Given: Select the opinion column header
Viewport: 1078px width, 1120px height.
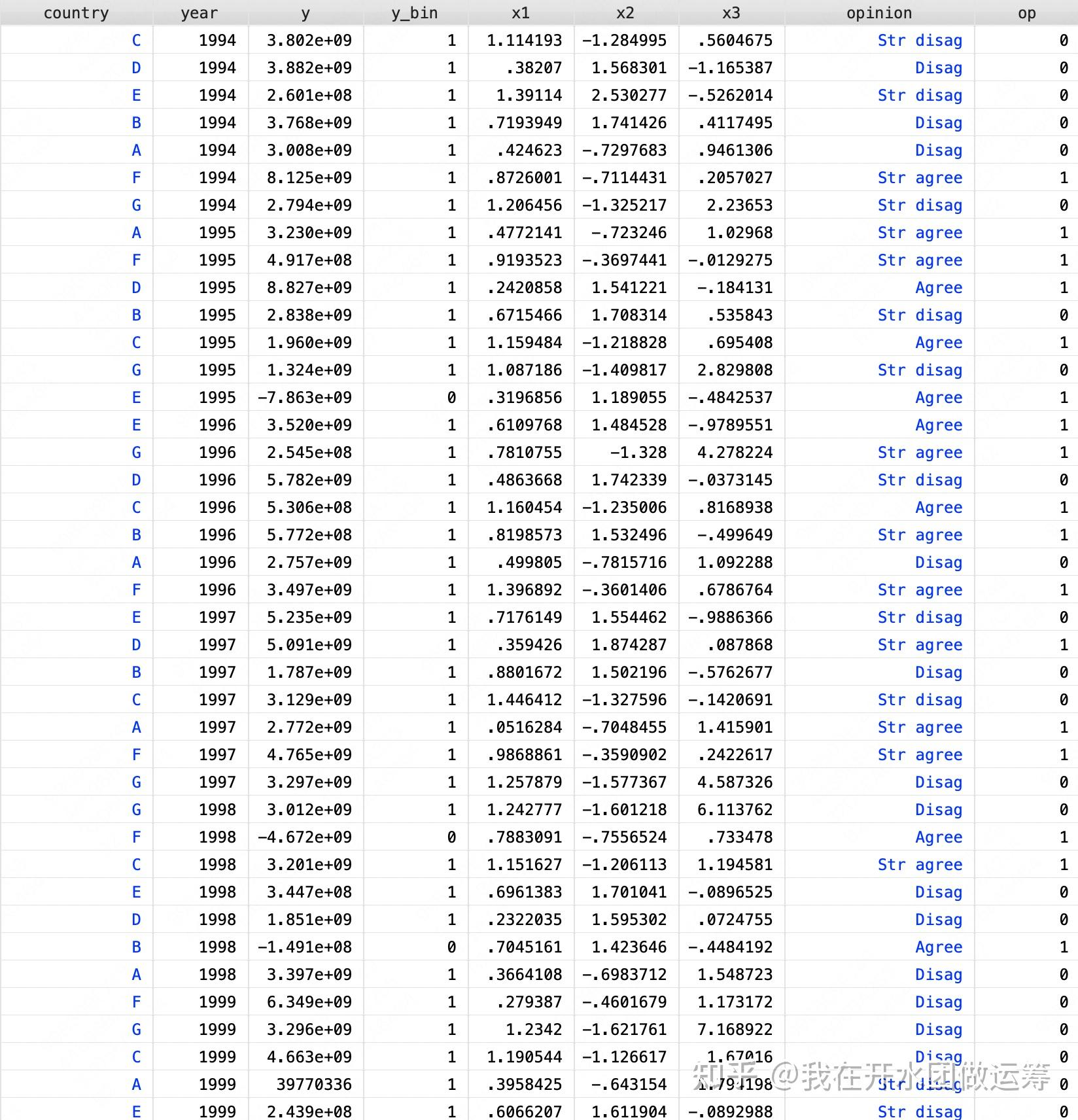Looking at the screenshot, I should (x=879, y=12).
